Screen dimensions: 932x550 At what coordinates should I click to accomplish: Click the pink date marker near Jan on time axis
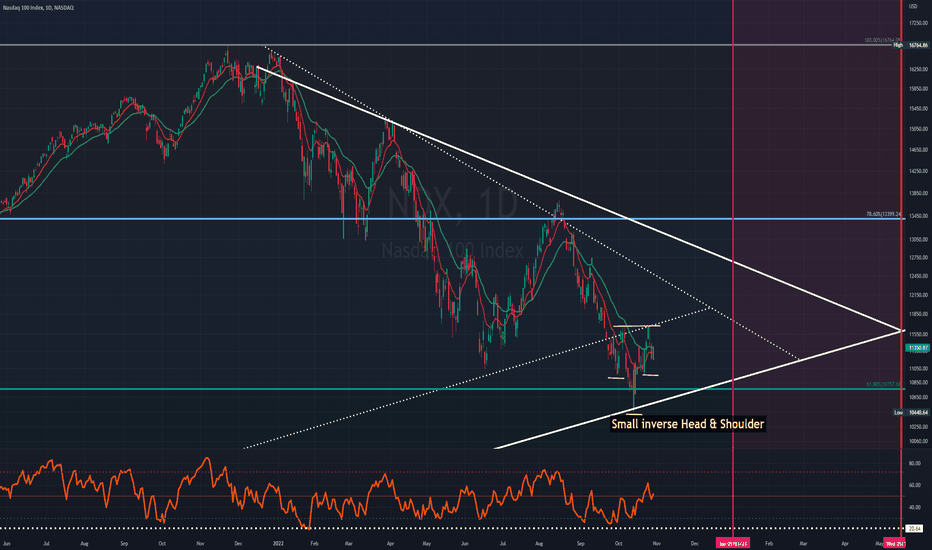click(x=732, y=543)
